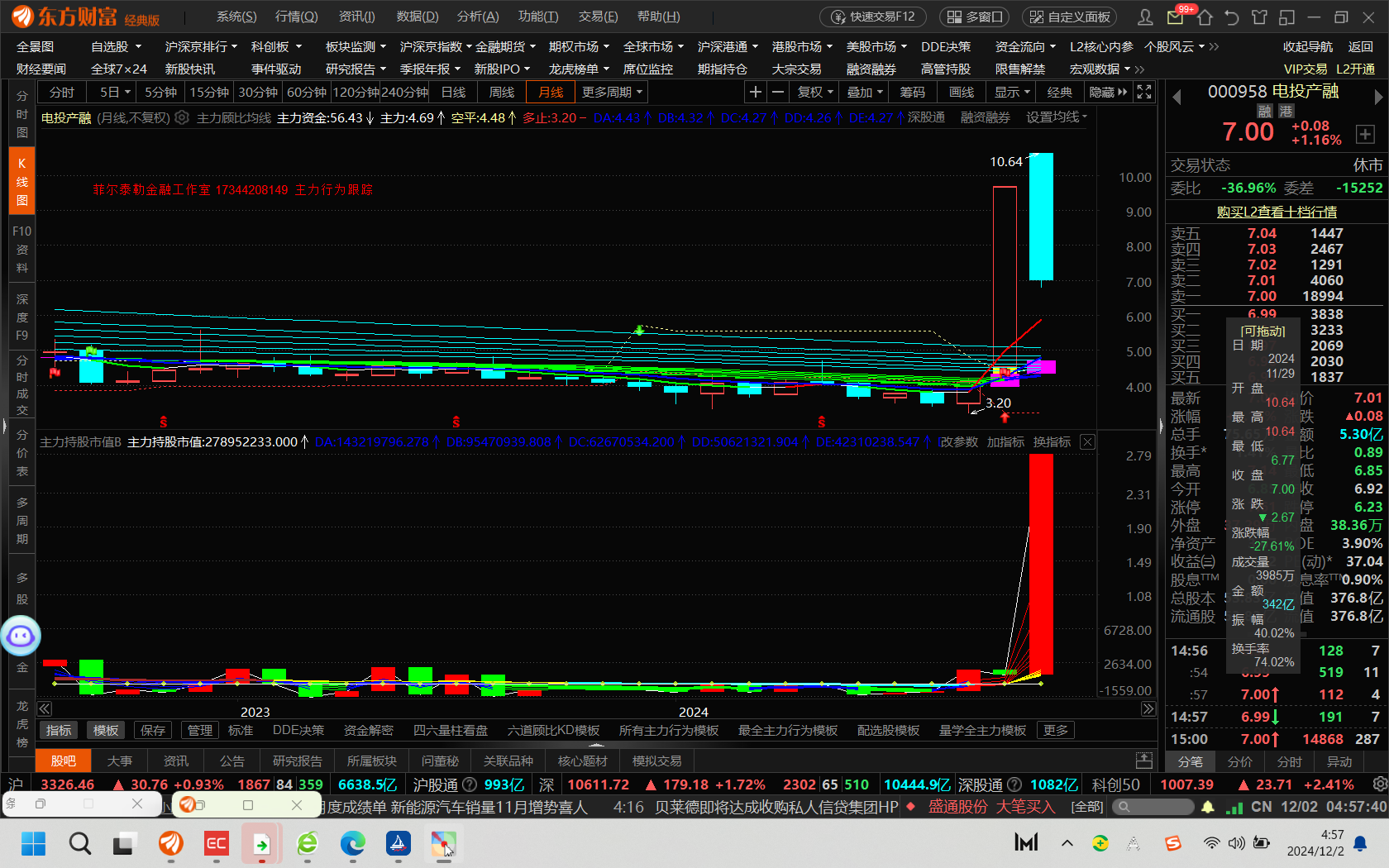Viewport: 1389px width, 868px height.
Task: Click the 深股通 help question mark
Action: [x=1014, y=785]
